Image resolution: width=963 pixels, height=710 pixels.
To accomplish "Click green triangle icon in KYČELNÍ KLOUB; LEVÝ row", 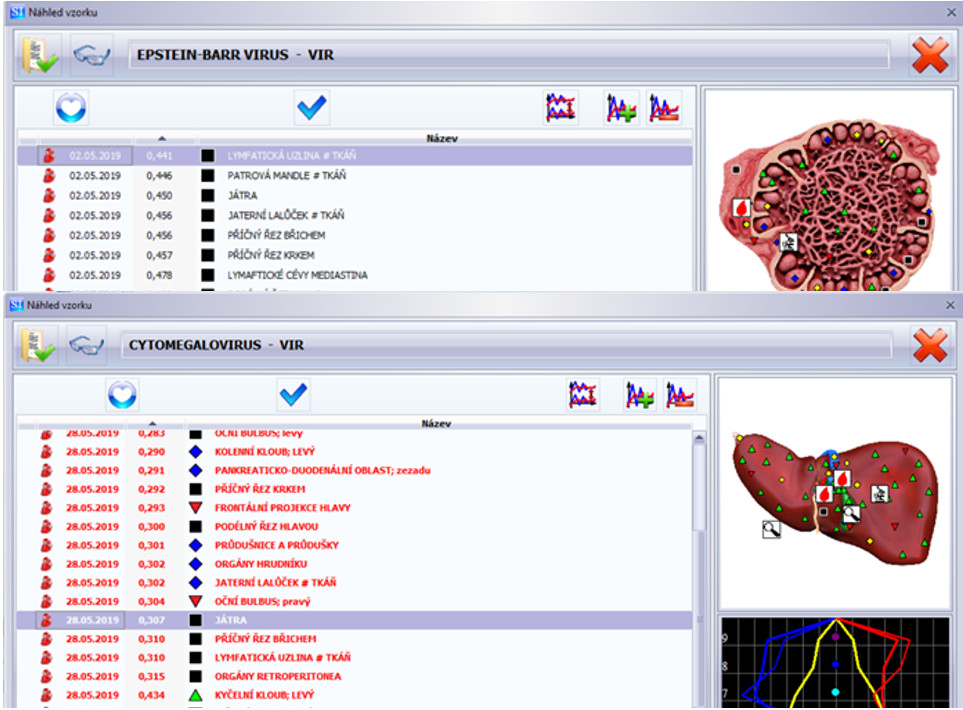I will [195, 695].
